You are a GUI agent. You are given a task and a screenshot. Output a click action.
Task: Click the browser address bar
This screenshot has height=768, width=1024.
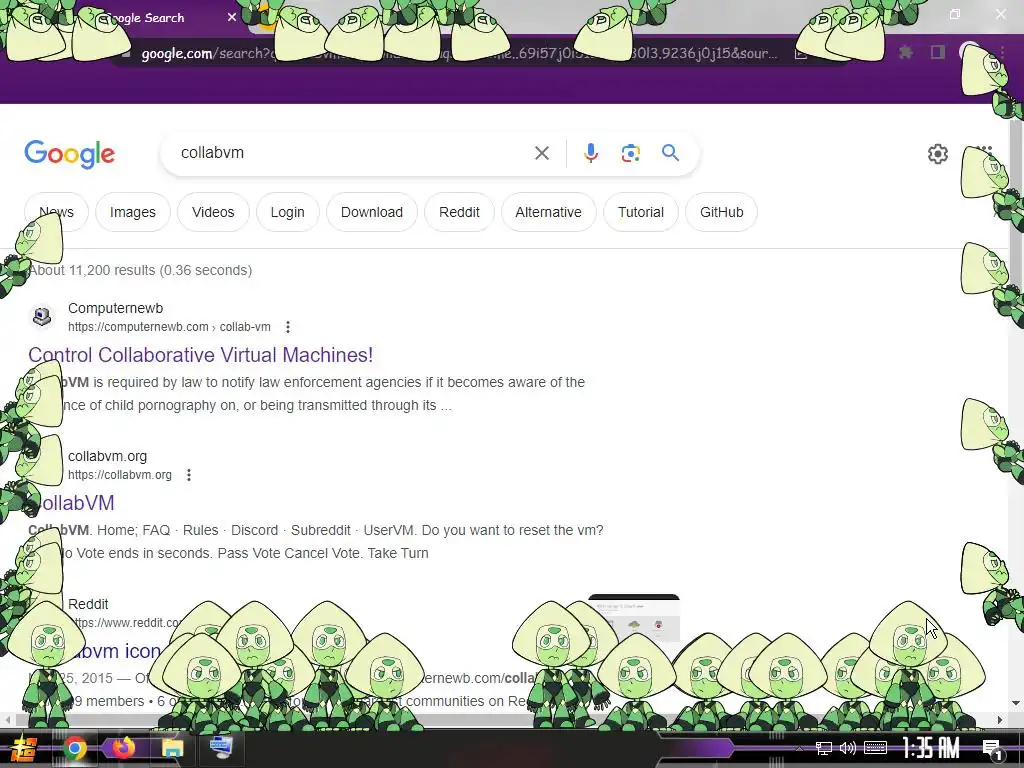(x=457, y=53)
